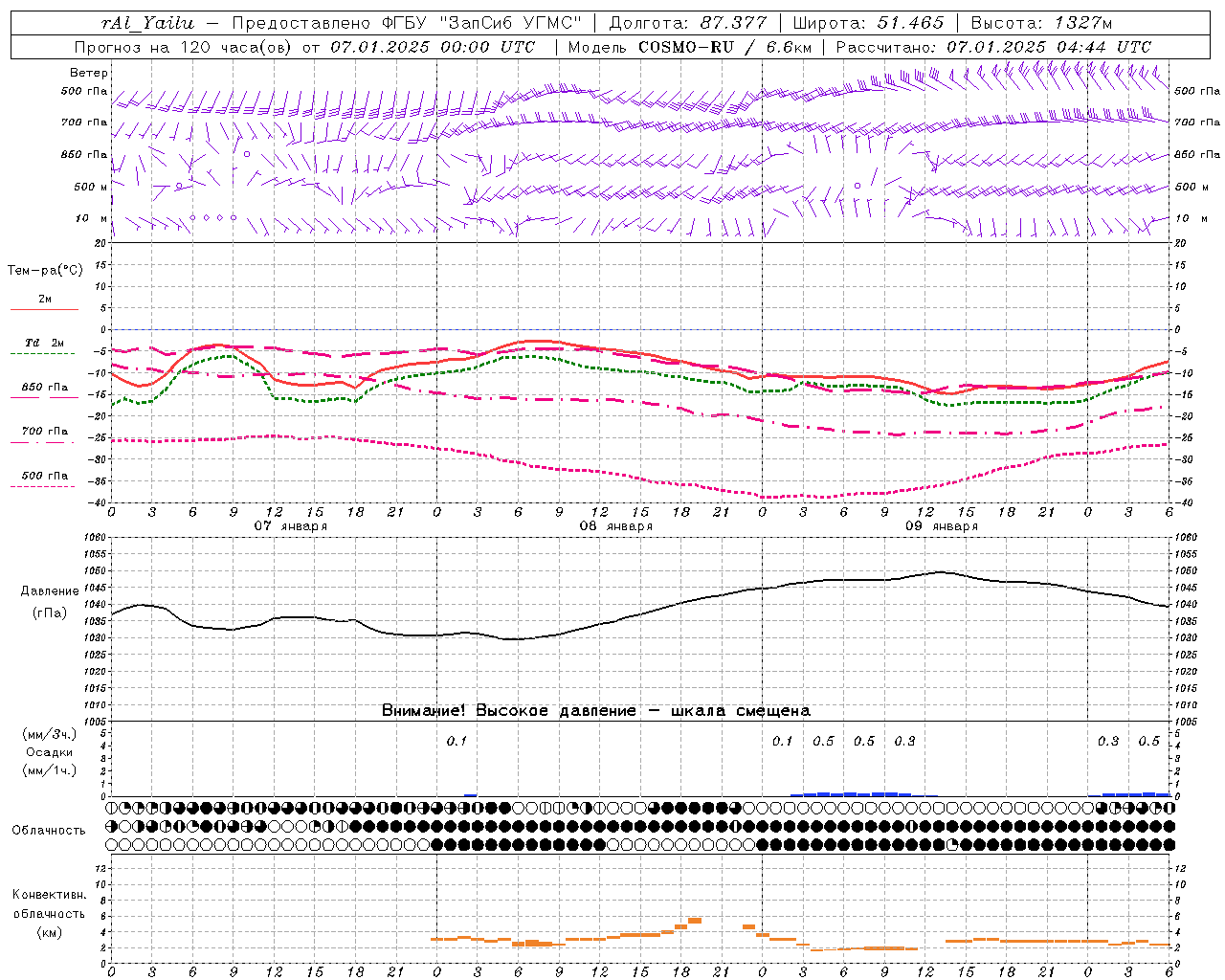
Task: Select the ЗапСиб УГМС provider text
Action: click(x=509, y=23)
